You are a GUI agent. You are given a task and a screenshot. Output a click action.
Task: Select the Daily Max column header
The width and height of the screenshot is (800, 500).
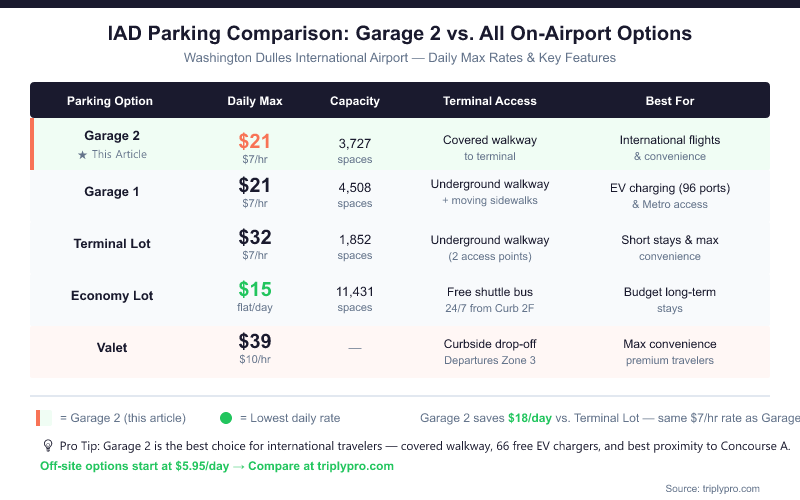coord(255,101)
